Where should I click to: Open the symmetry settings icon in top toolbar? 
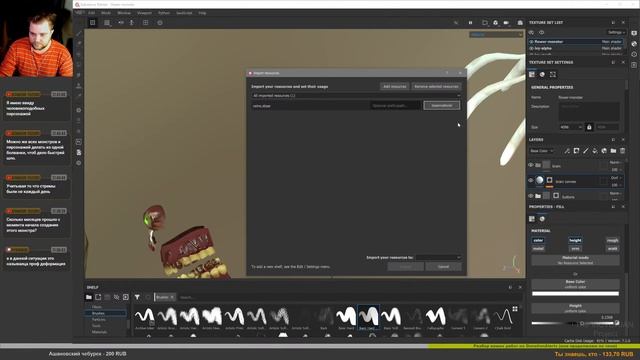[x=121, y=23]
